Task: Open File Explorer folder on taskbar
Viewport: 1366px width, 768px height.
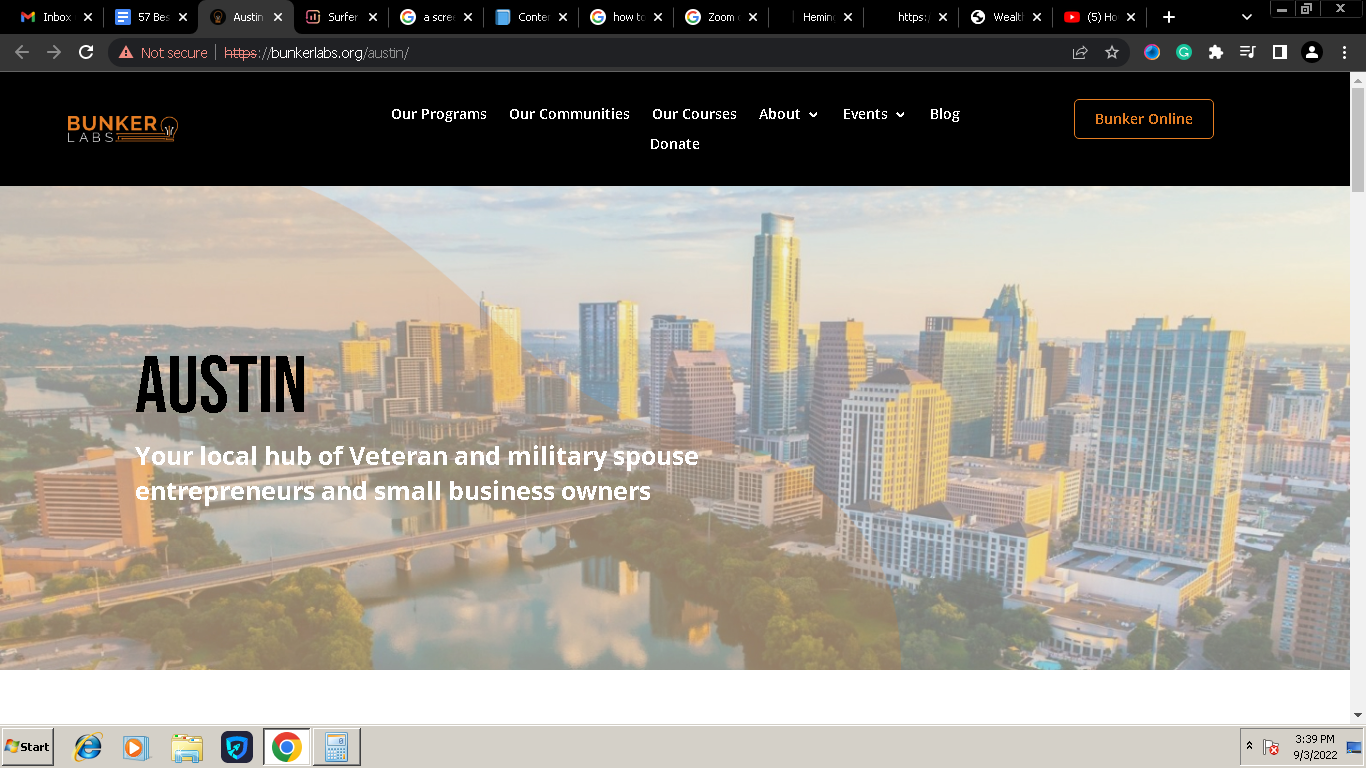Action: (187, 747)
